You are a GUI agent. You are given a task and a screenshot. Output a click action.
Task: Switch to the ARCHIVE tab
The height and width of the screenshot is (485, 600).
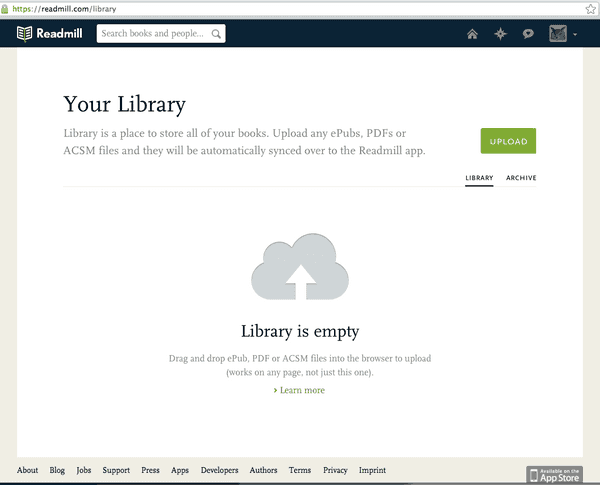521,178
